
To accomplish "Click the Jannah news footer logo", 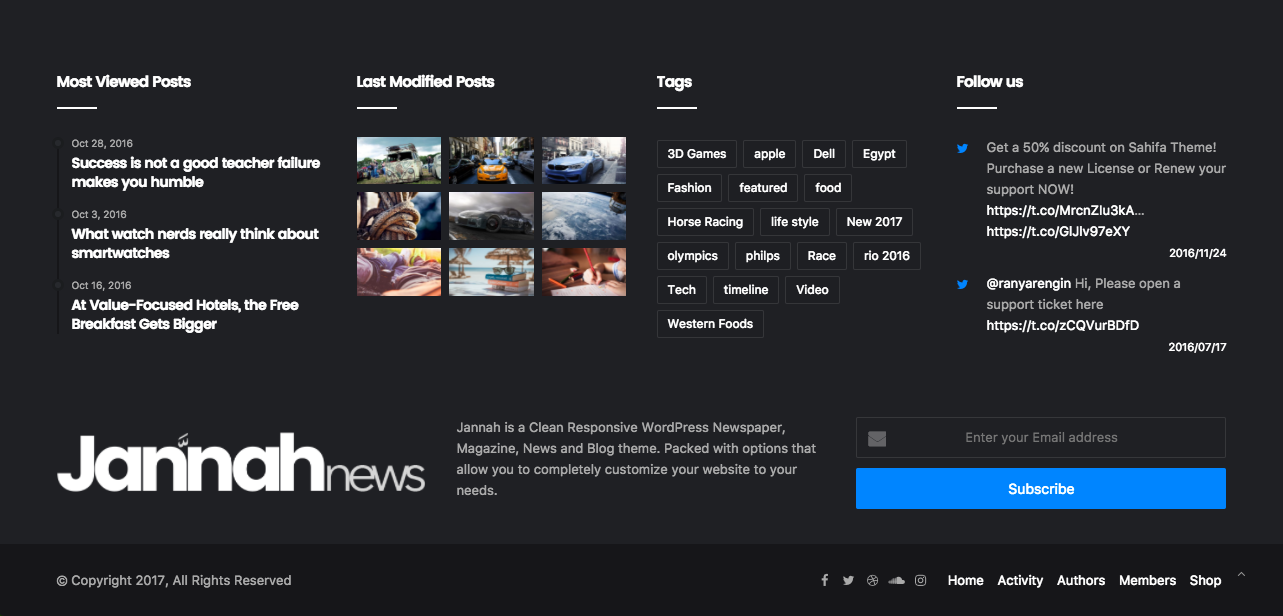I will [241, 463].
